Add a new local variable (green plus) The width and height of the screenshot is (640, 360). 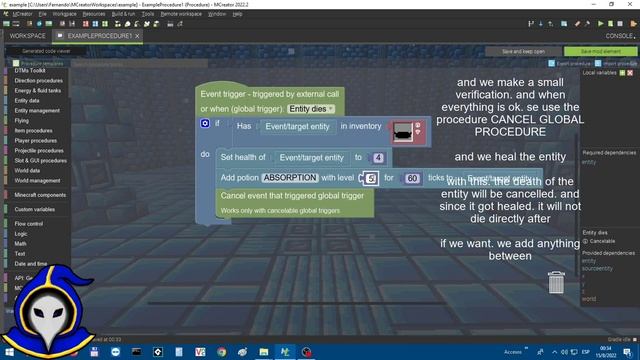click(622, 73)
